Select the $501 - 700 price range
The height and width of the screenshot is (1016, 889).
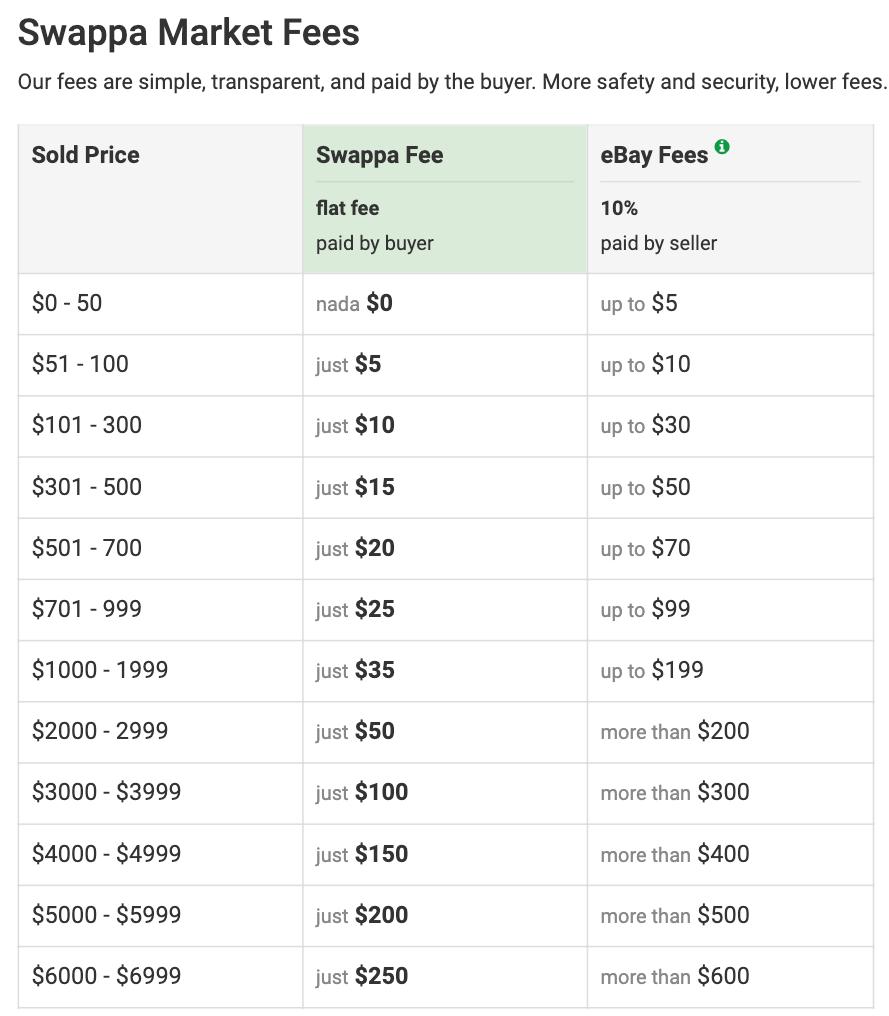87,548
